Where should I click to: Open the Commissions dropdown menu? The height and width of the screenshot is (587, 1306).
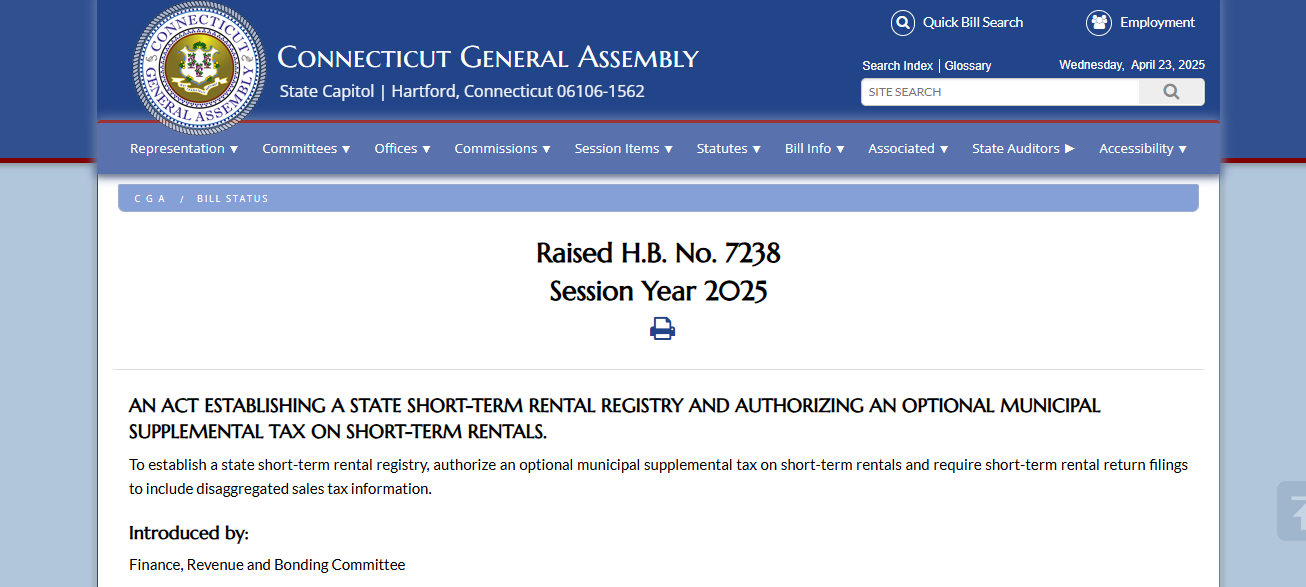502,148
